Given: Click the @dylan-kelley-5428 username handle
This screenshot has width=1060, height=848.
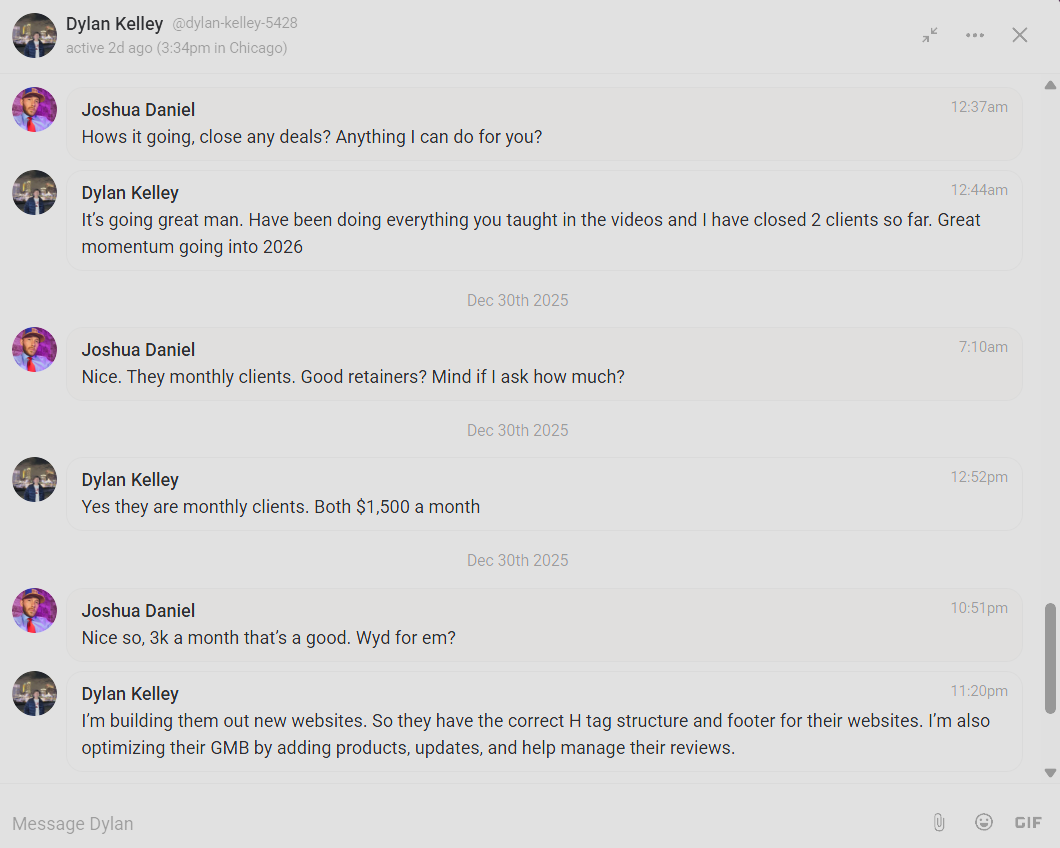Looking at the screenshot, I should pos(235,23).
